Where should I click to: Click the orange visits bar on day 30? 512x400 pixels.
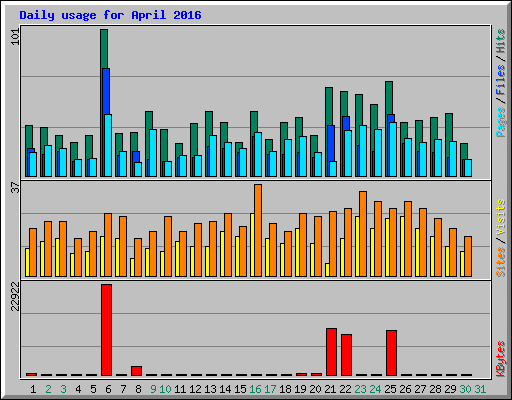(x=468, y=256)
